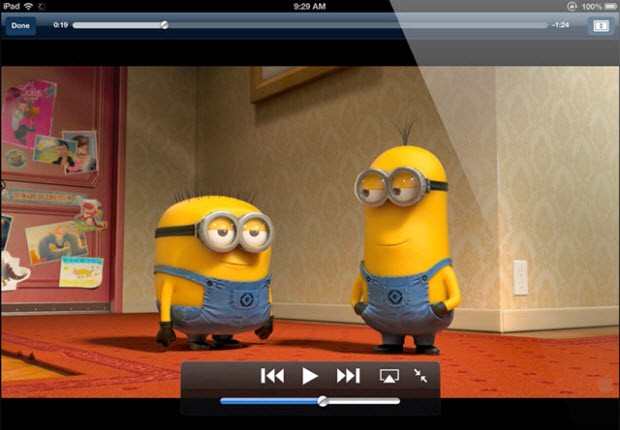Viewport: 620px width, 430px height.
Task: Tap Done to close the video
Action: (x=20, y=25)
